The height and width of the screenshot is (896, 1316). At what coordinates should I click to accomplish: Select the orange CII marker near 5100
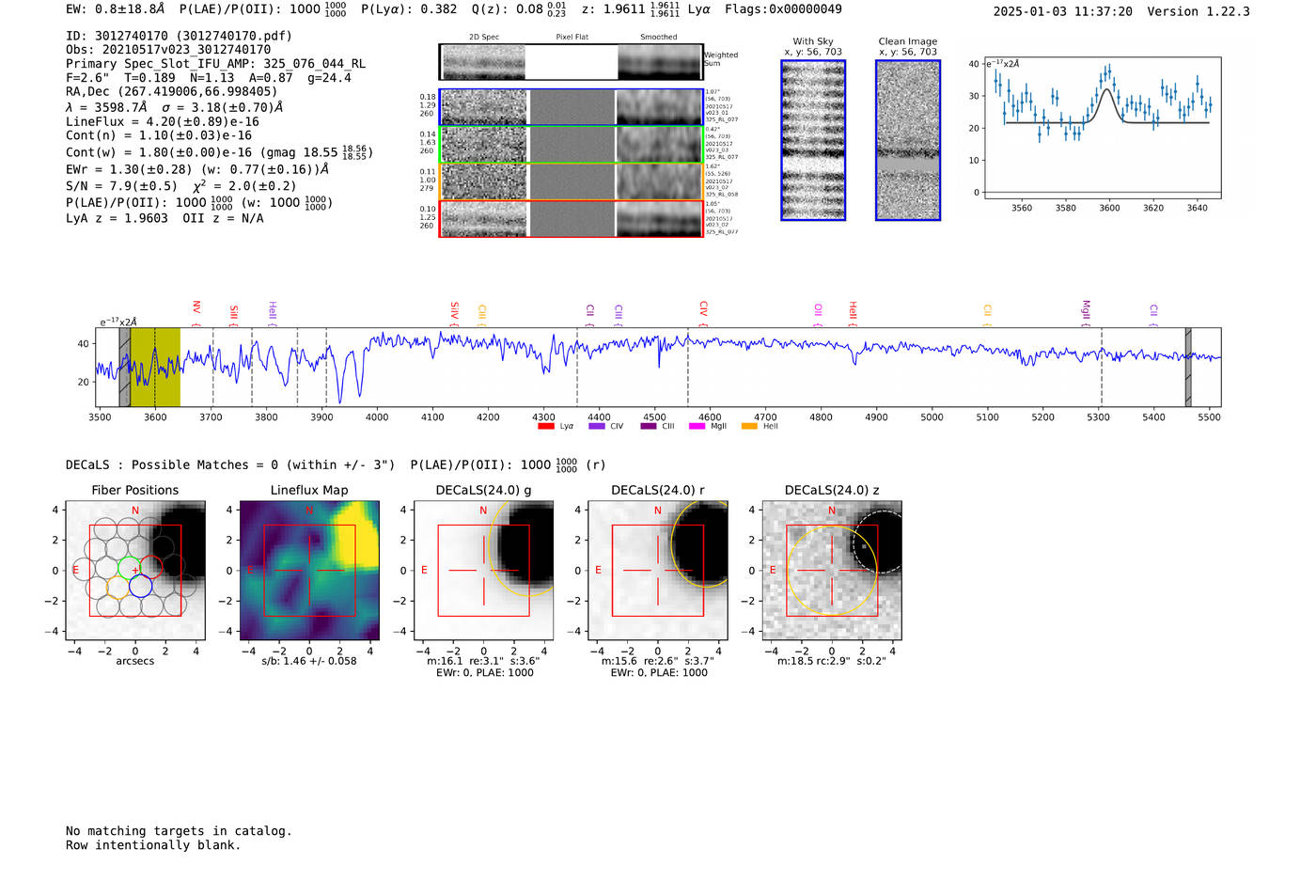(987, 315)
